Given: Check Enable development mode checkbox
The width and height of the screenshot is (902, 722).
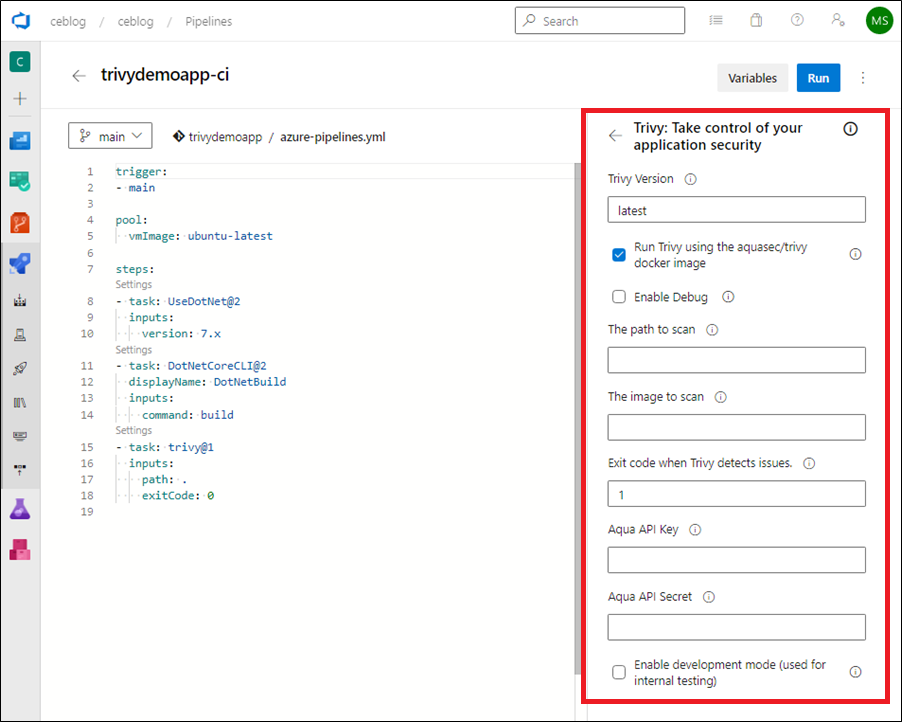Looking at the screenshot, I should (x=619, y=672).
